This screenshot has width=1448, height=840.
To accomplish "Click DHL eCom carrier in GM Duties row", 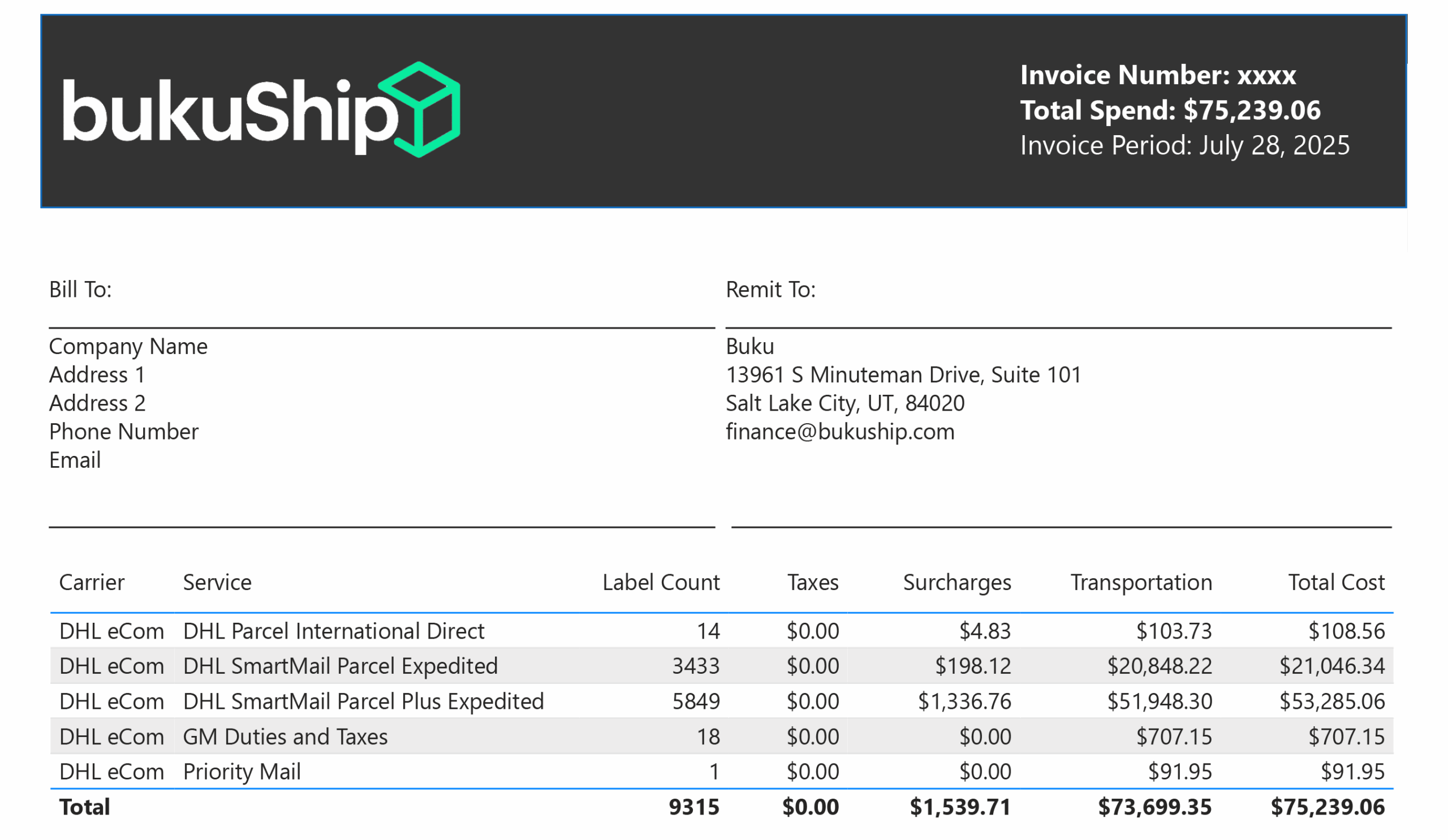I will pos(111,737).
